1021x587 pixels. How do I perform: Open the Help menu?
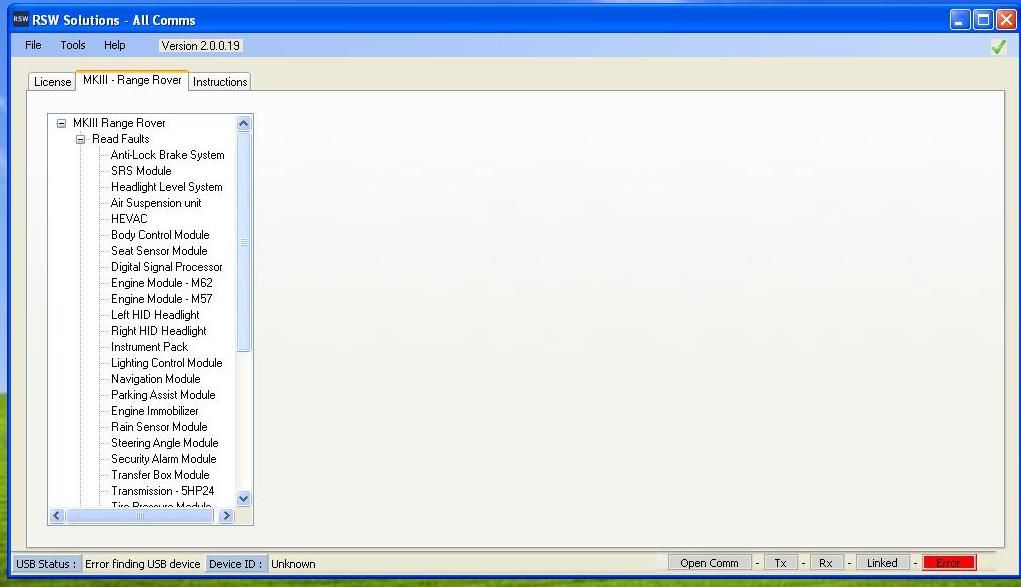point(115,45)
